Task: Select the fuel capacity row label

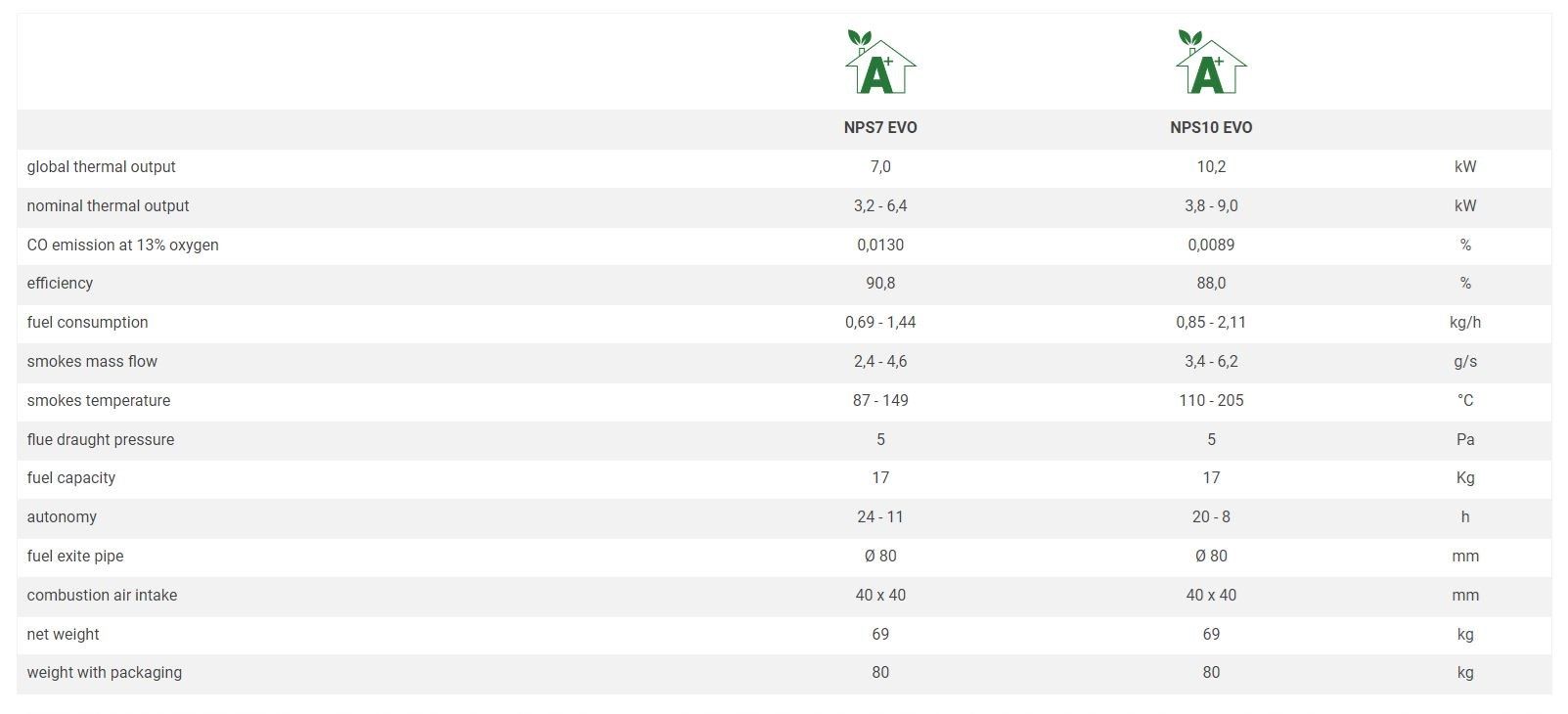Action: [x=70, y=477]
